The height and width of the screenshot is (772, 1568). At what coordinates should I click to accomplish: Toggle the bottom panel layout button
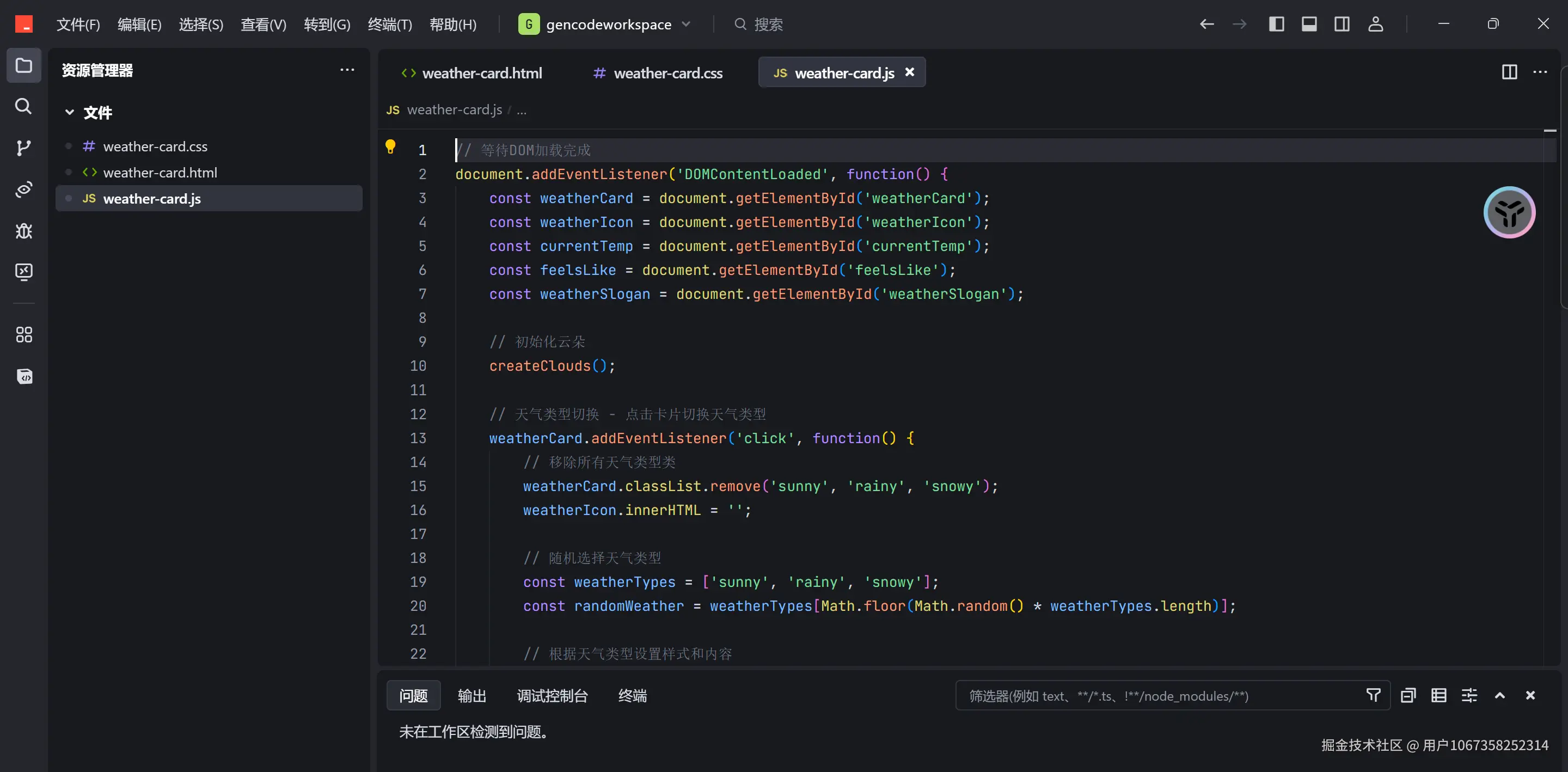coord(1309,24)
